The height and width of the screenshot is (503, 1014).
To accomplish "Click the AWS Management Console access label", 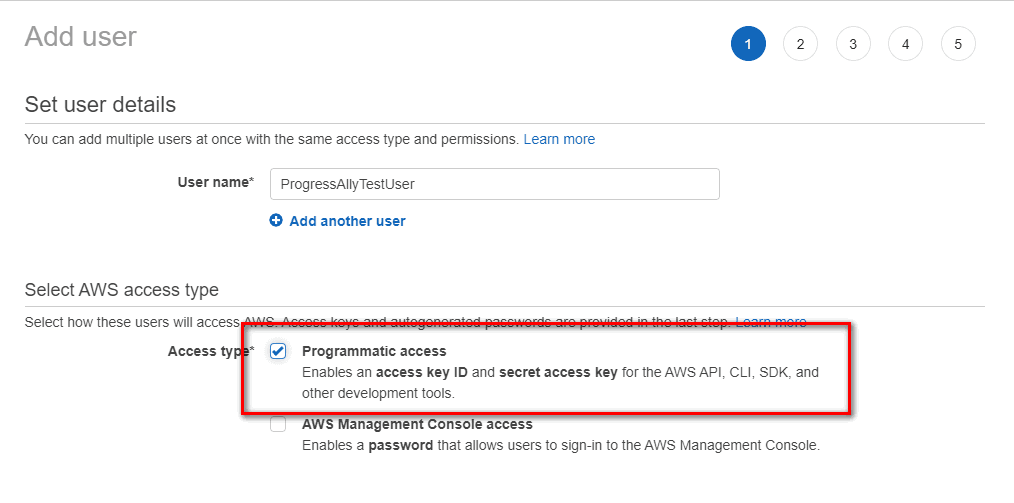I will [417, 424].
